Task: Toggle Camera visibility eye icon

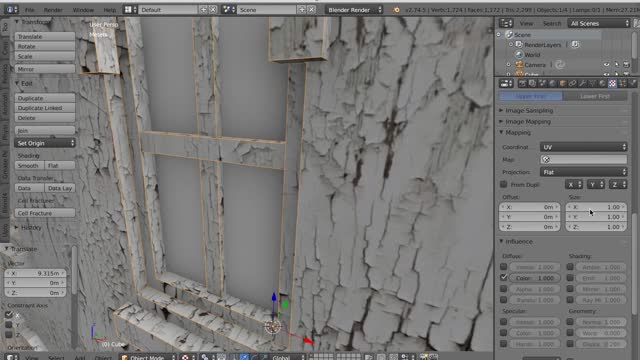Action: coord(607,64)
